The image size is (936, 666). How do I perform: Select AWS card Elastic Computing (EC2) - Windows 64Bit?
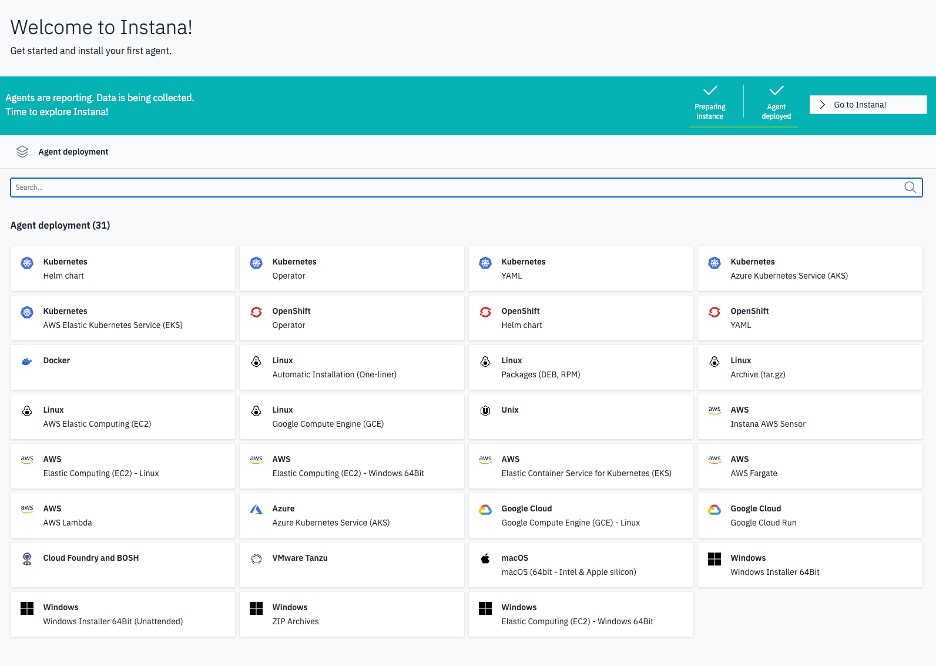click(x=352, y=466)
